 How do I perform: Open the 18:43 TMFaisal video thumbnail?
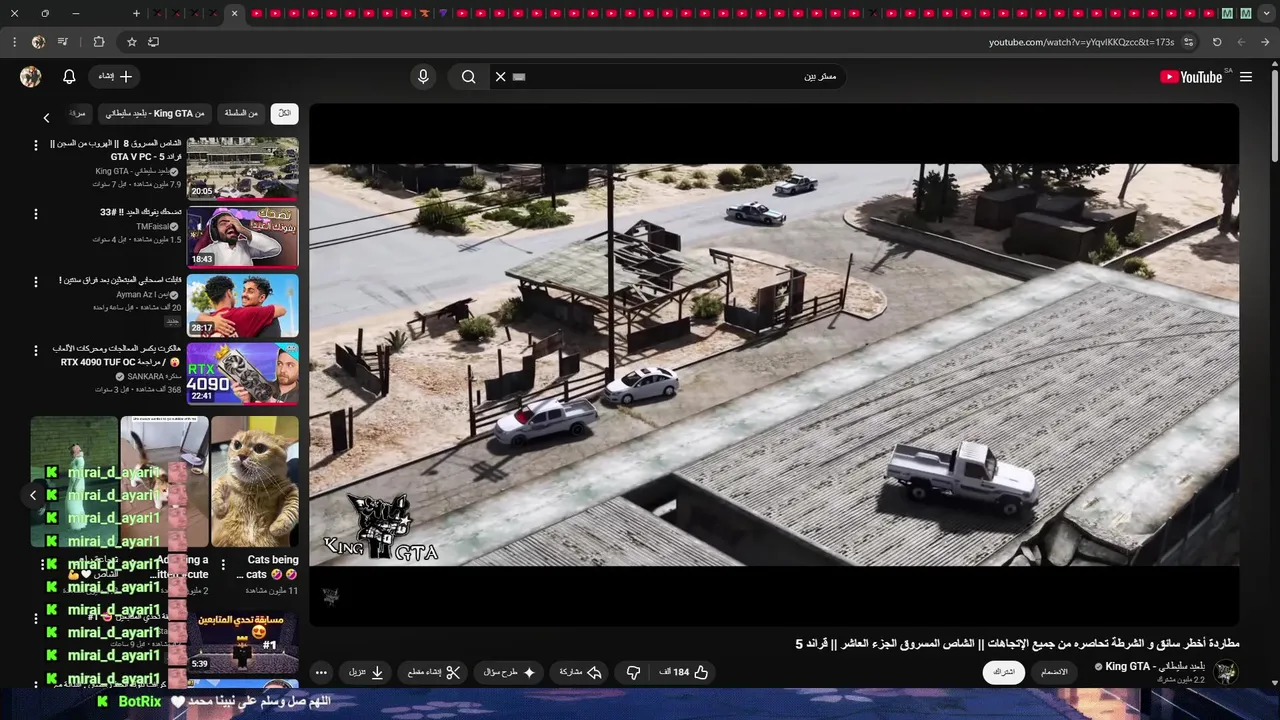(242, 237)
